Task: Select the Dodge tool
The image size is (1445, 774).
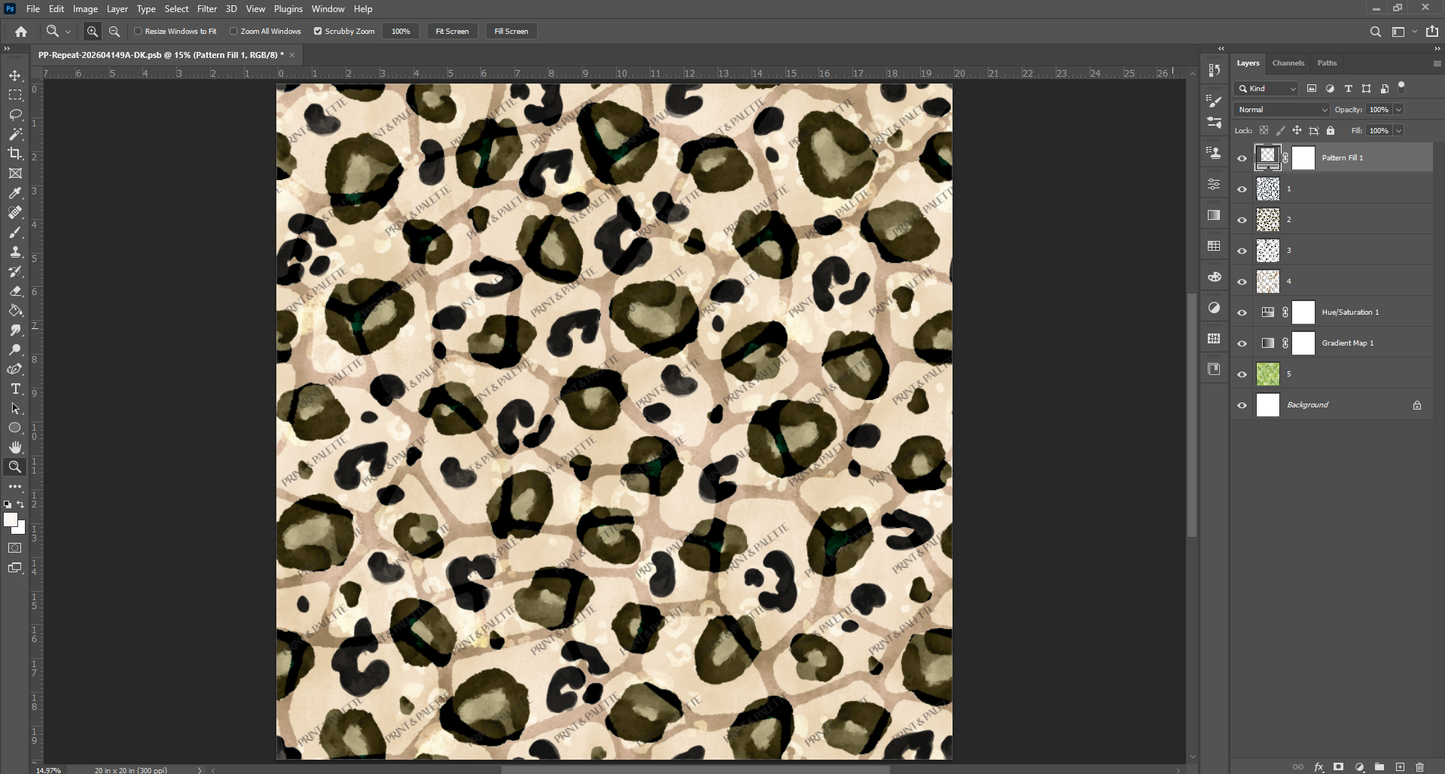Action: click(15, 349)
